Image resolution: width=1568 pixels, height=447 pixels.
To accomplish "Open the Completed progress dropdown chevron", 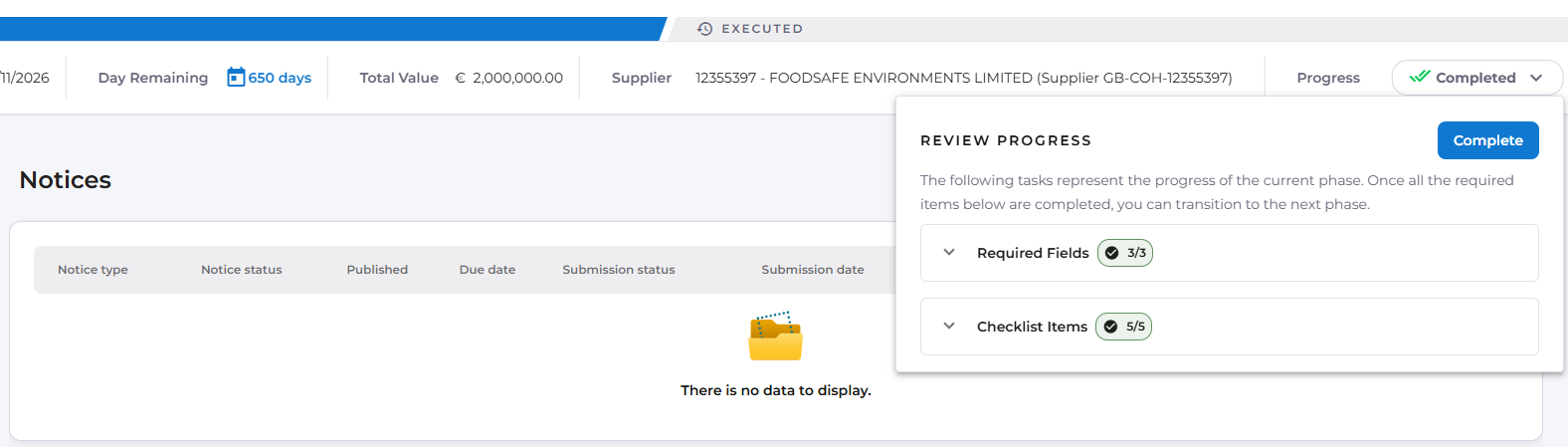I will click(x=1536, y=78).
